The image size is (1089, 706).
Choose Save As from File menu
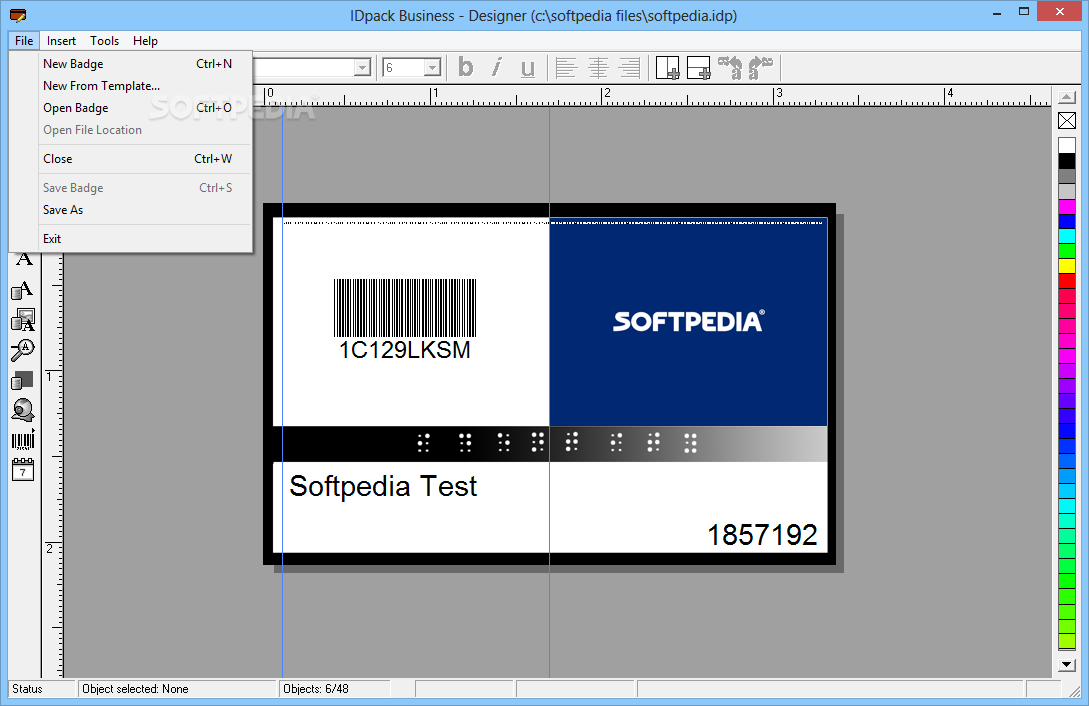[131, 210]
